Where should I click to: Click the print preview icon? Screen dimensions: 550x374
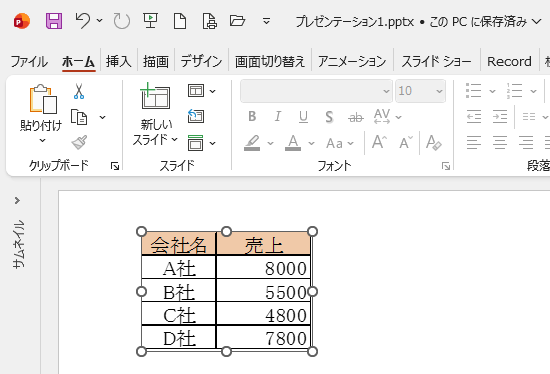click(x=209, y=21)
